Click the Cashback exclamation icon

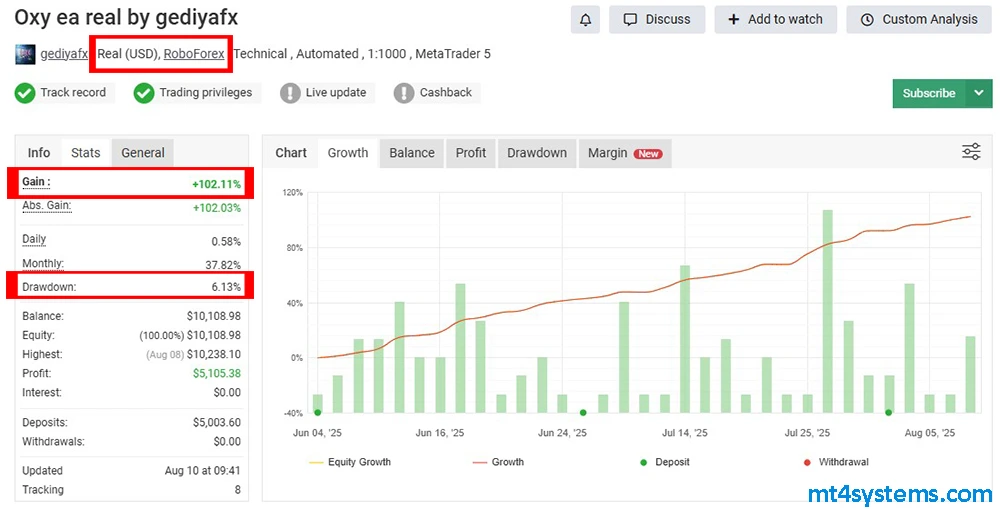[x=404, y=93]
